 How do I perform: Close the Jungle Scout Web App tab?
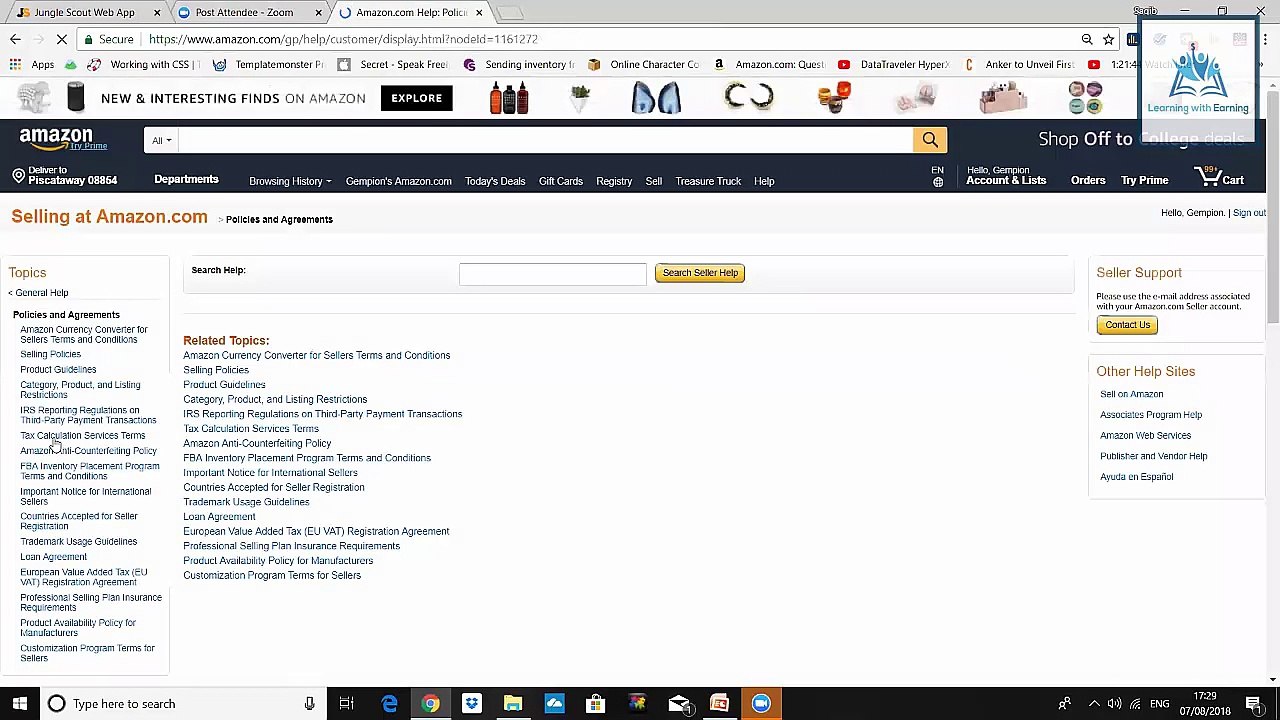157,12
